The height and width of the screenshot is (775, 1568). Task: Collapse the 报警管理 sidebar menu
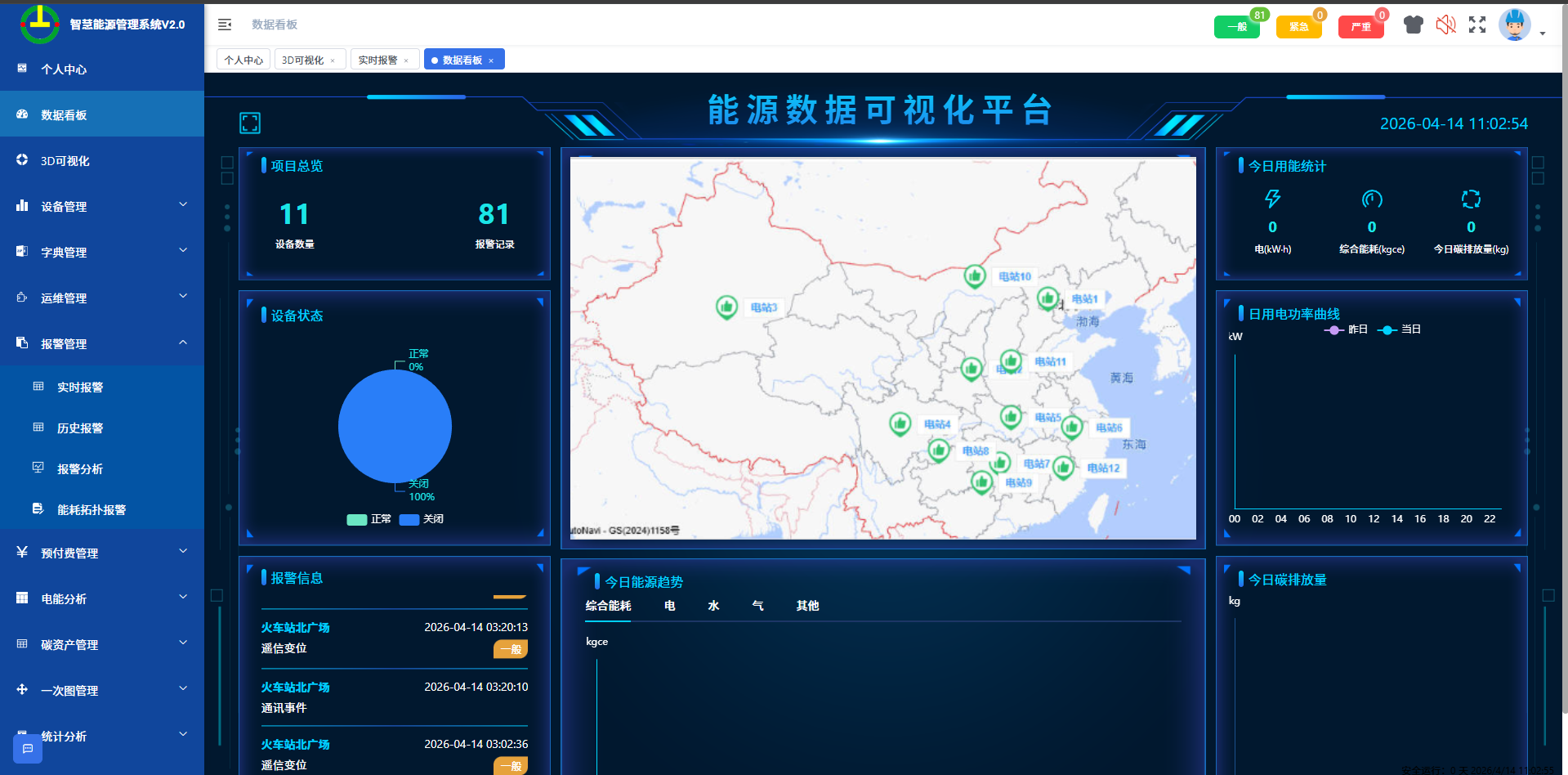(x=102, y=343)
